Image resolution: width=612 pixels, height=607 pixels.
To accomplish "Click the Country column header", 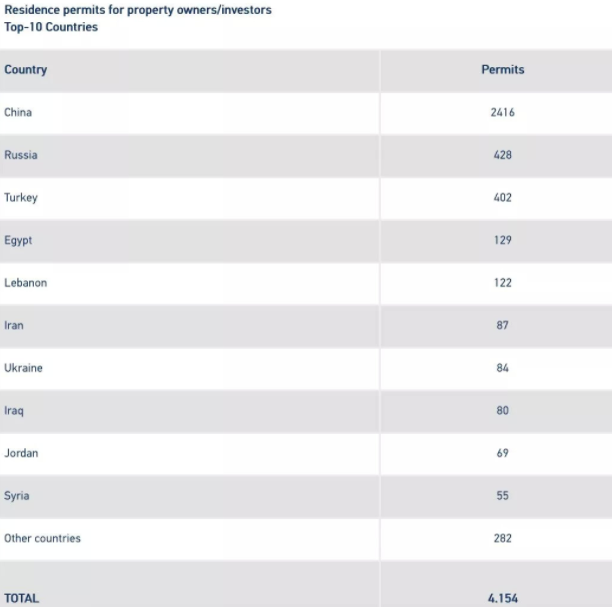I will (26, 69).
